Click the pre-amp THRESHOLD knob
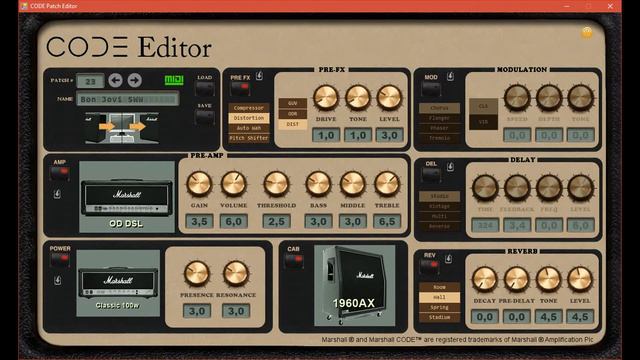This screenshot has width=640, height=360. click(276, 184)
